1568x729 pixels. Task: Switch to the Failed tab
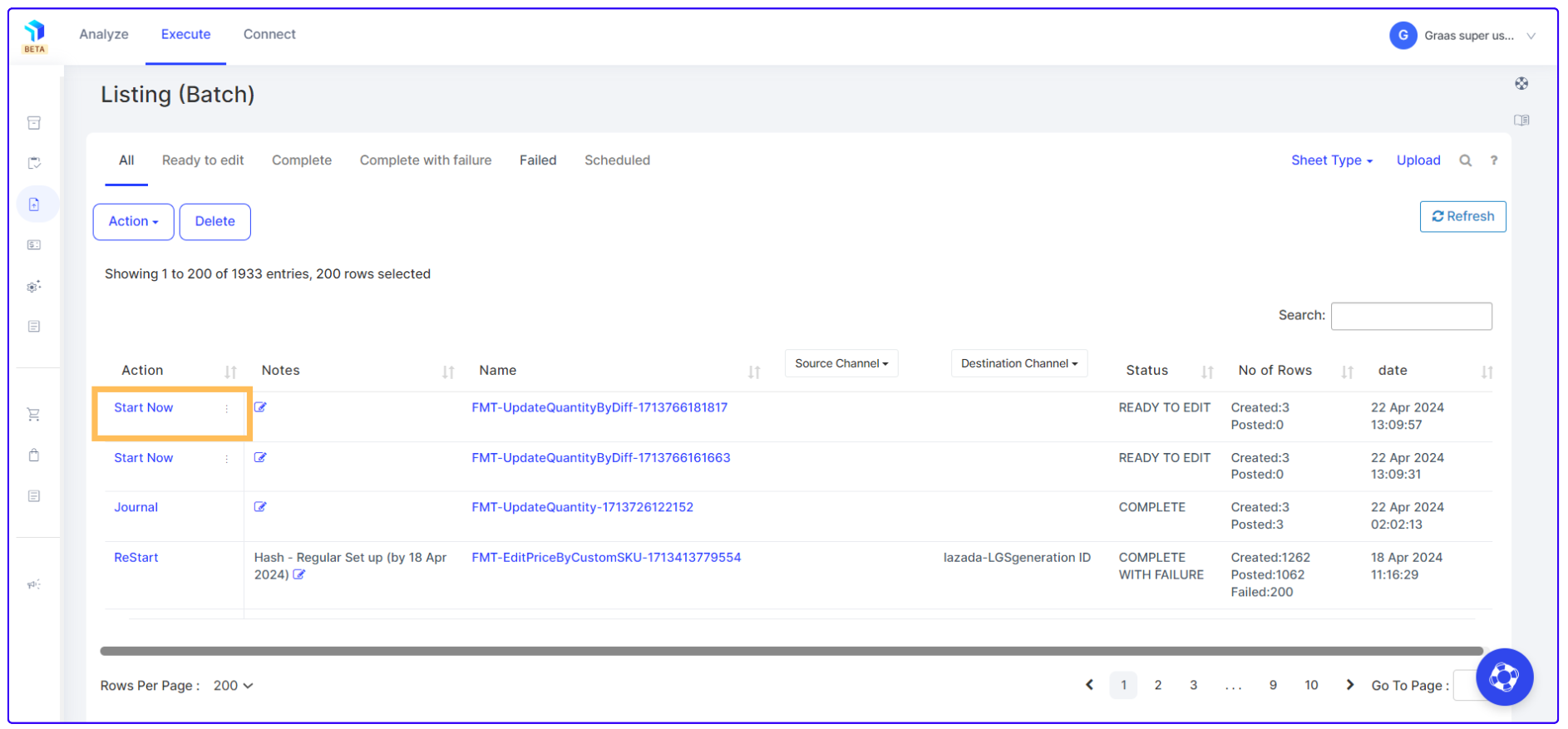pyautogui.click(x=538, y=160)
